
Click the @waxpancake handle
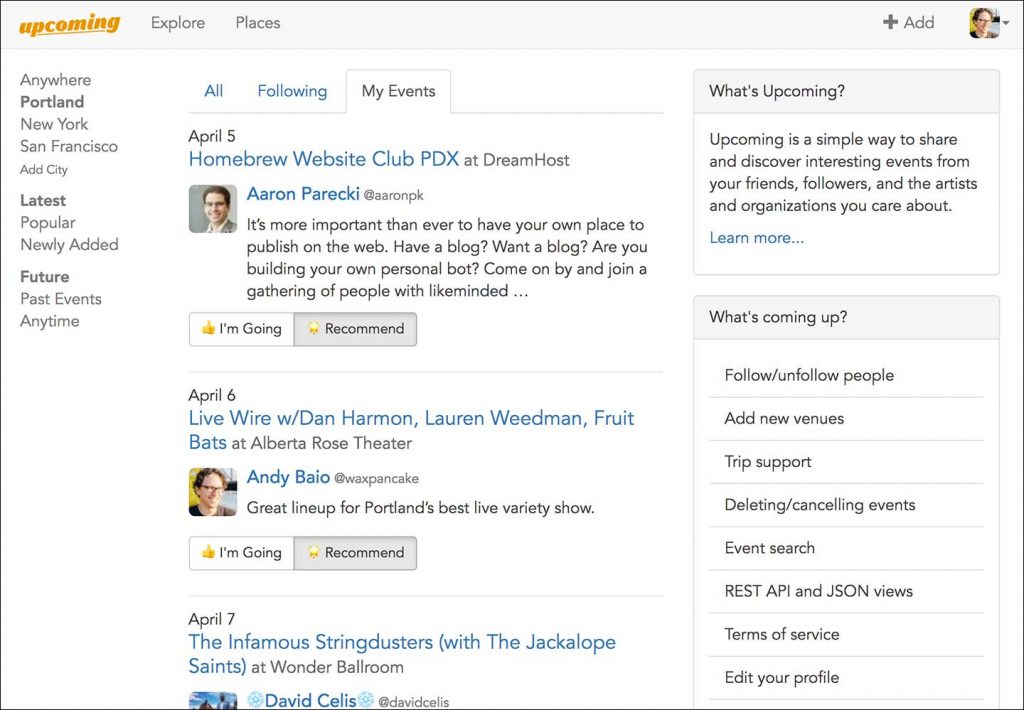coord(376,479)
